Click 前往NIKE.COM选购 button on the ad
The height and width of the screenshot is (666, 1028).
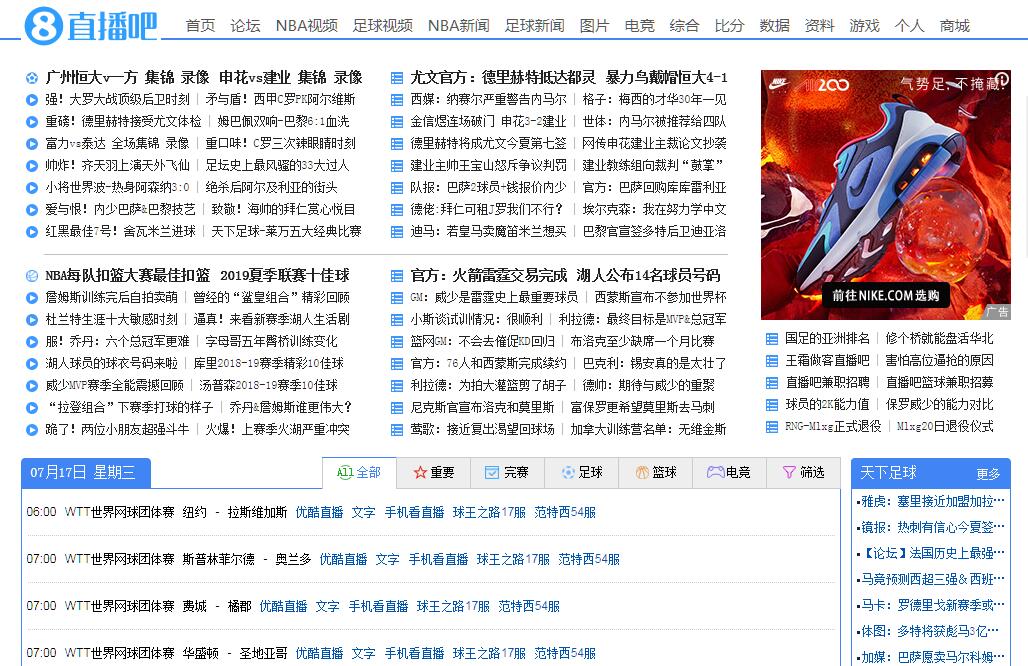[886, 295]
